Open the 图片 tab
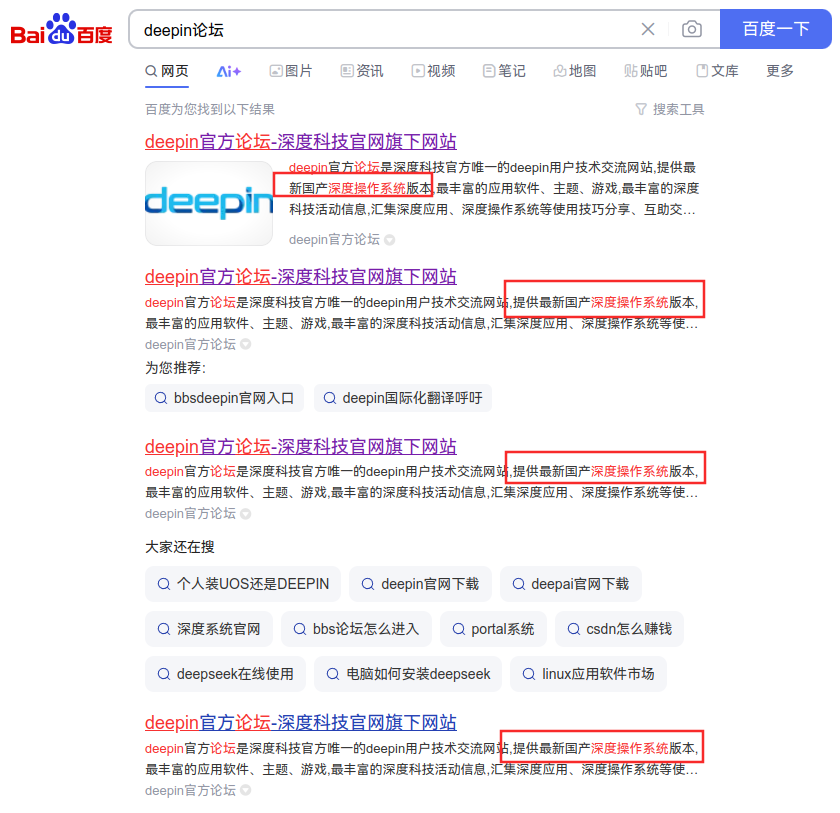 [291, 71]
